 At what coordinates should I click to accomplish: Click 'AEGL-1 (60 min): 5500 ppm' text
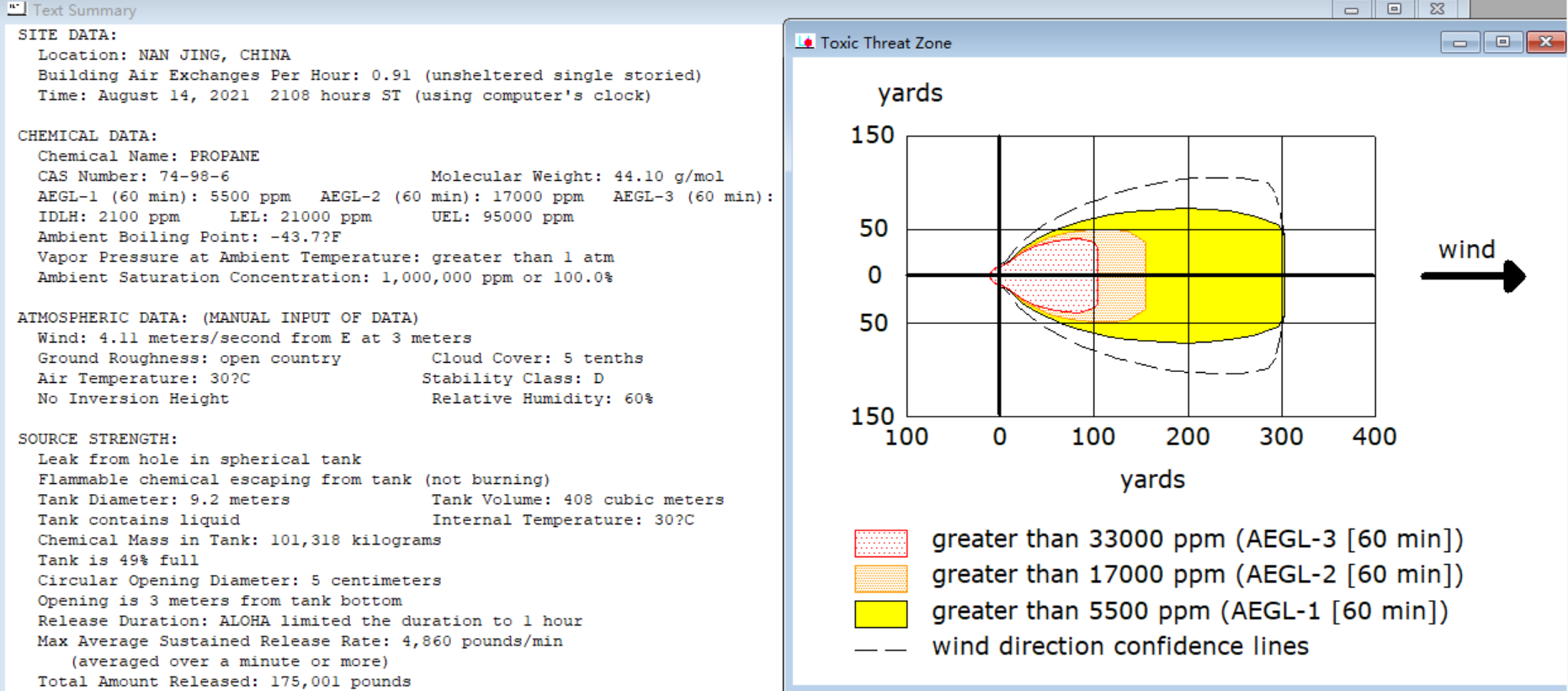pos(164,196)
